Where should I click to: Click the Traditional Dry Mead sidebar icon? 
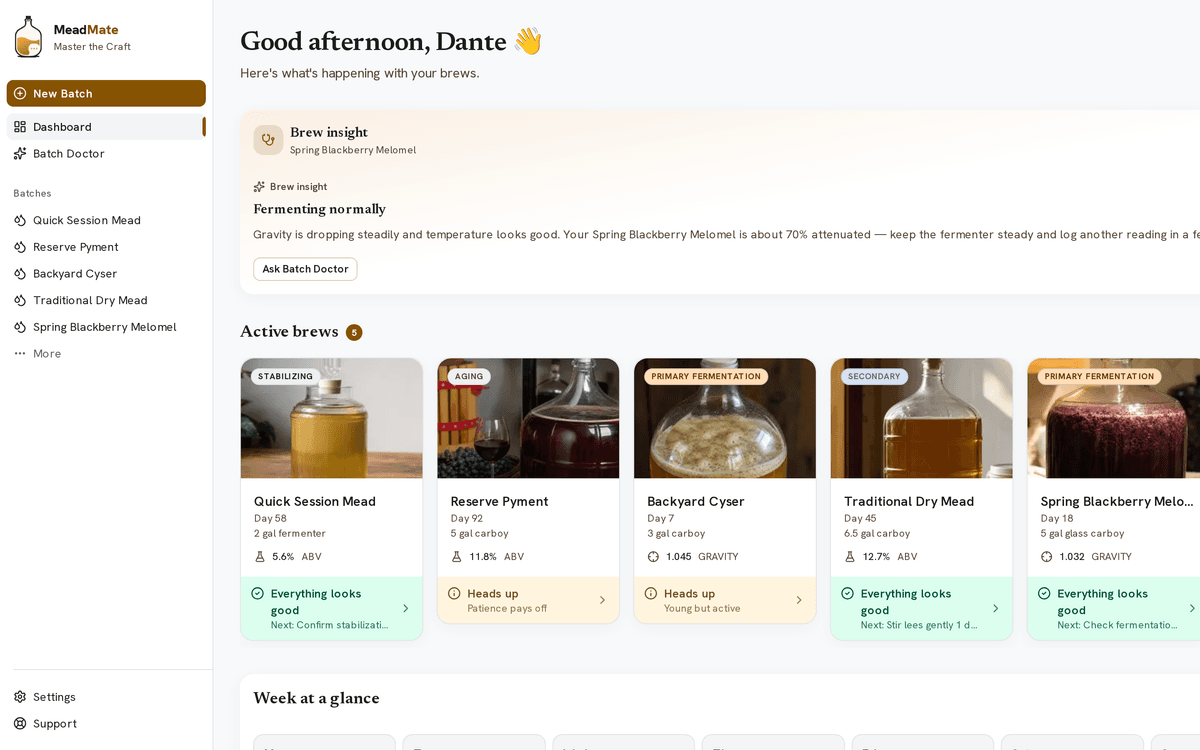[20, 300]
